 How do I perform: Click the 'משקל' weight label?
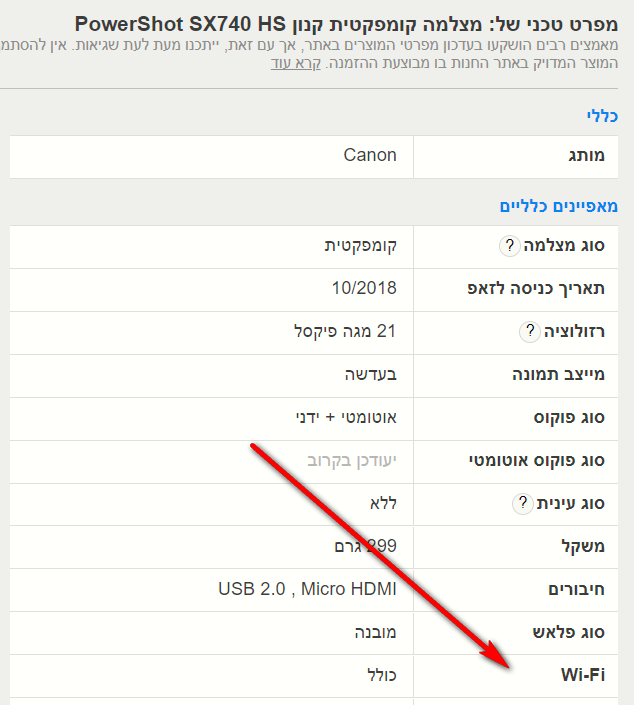[583, 546]
